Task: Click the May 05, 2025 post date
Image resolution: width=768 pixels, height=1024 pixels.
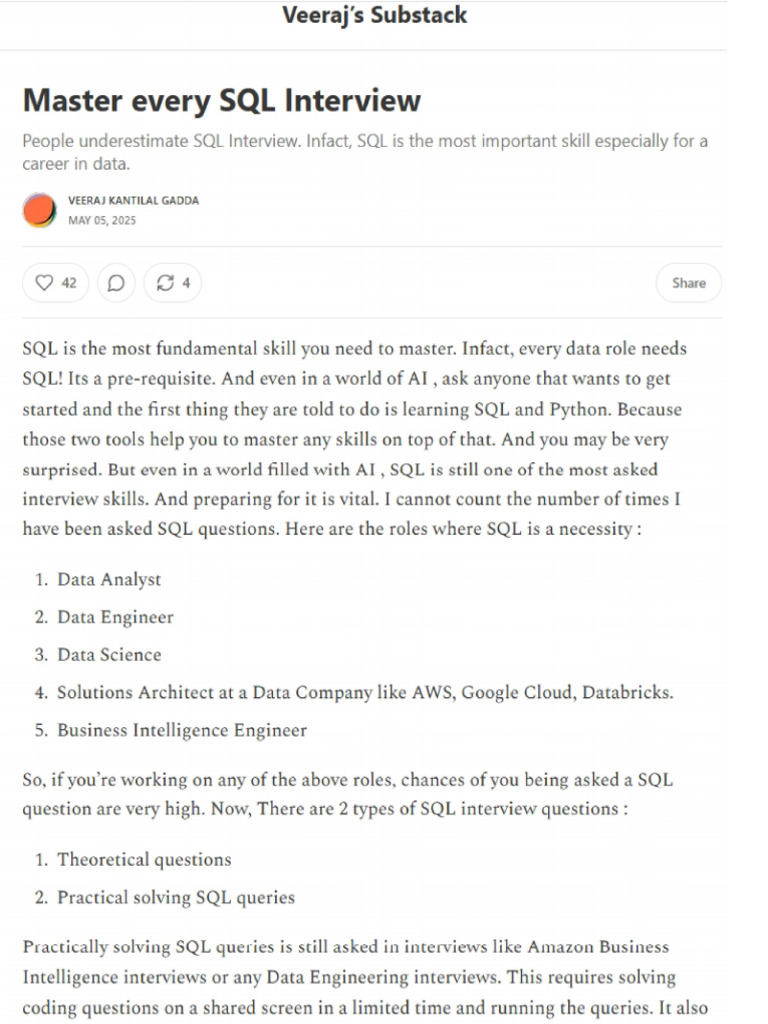Action: coord(102,220)
